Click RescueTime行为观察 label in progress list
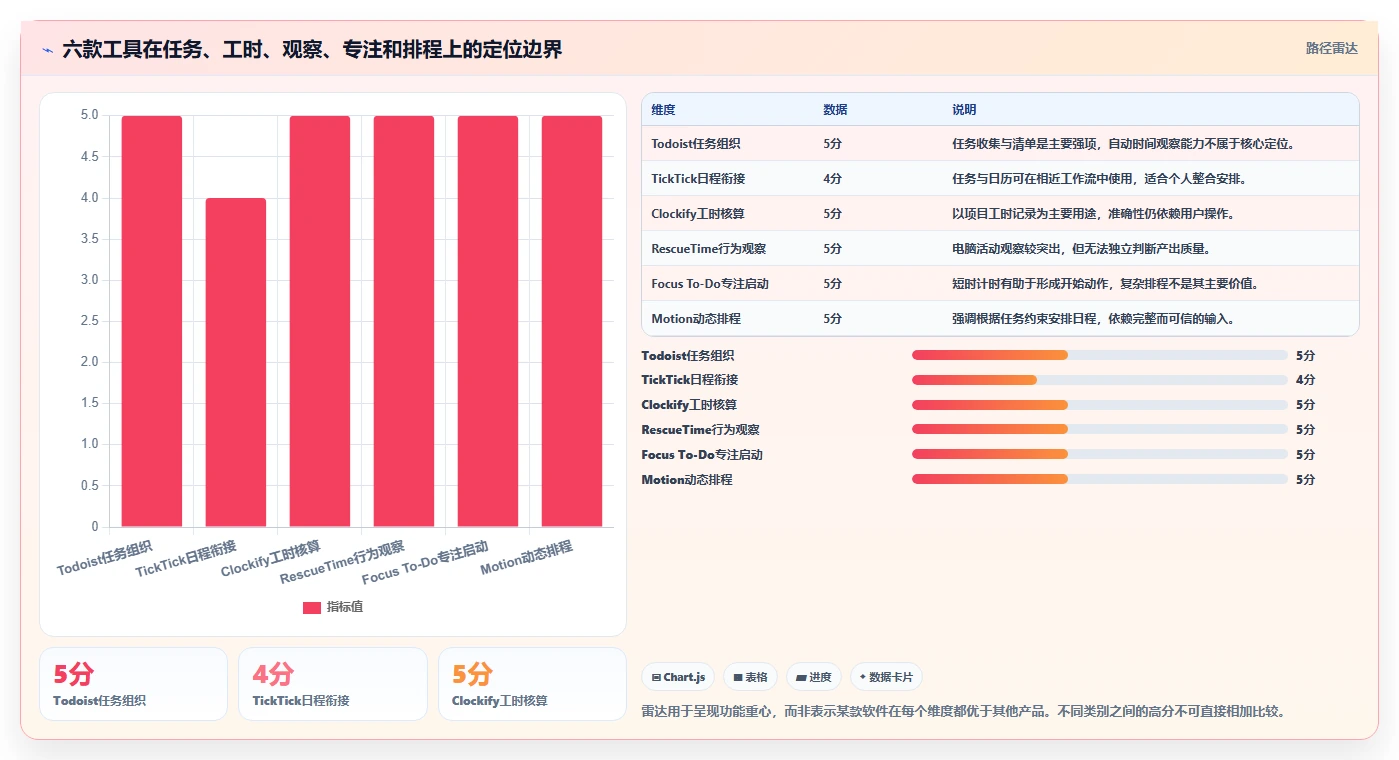This screenshot has height=760, width=1399. tap(700, 430)
